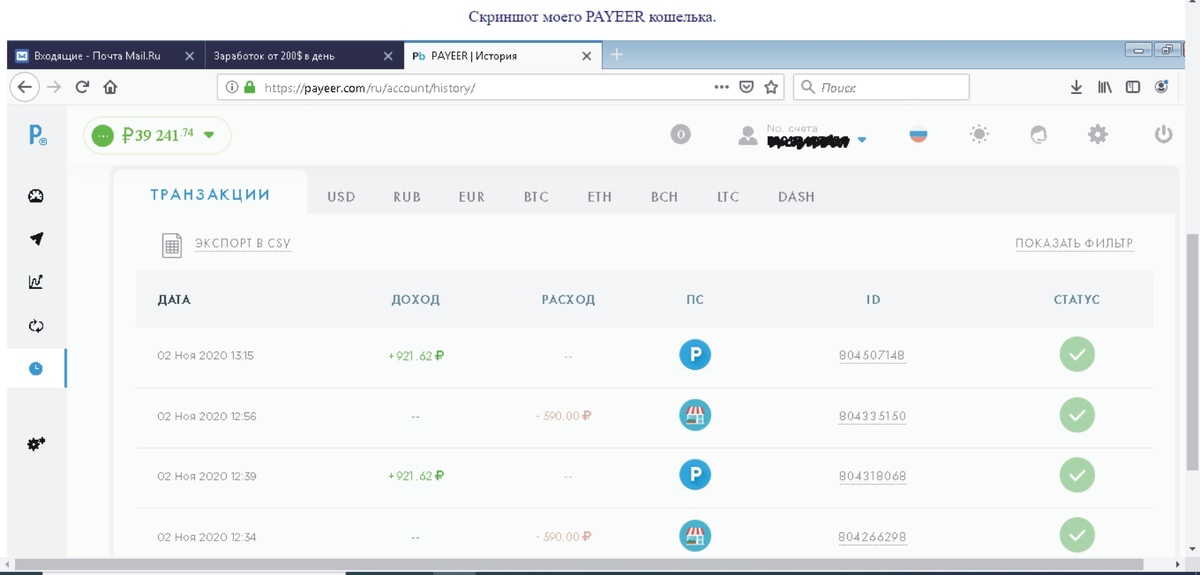Select the ТРАНЗАКЦИИ tab
Screen dimensions: 1200x575
pyautogui.click(x=210, y=195)
